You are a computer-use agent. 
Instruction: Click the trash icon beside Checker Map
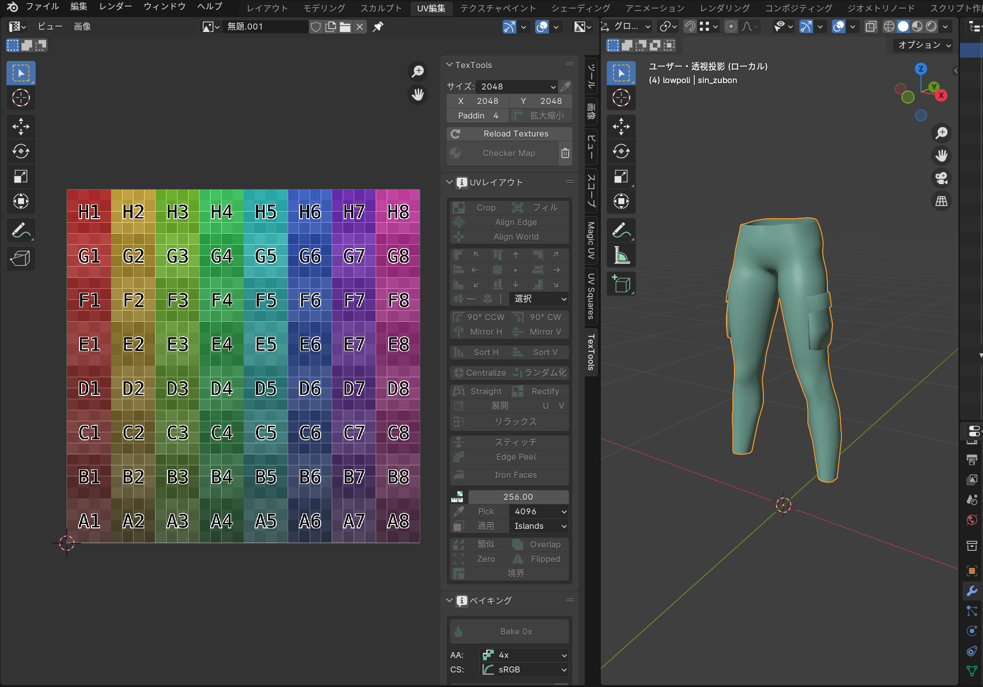565,153
